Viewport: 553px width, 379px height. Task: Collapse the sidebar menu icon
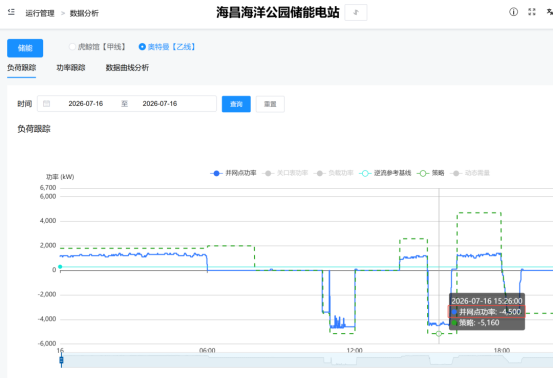(11, 12)
